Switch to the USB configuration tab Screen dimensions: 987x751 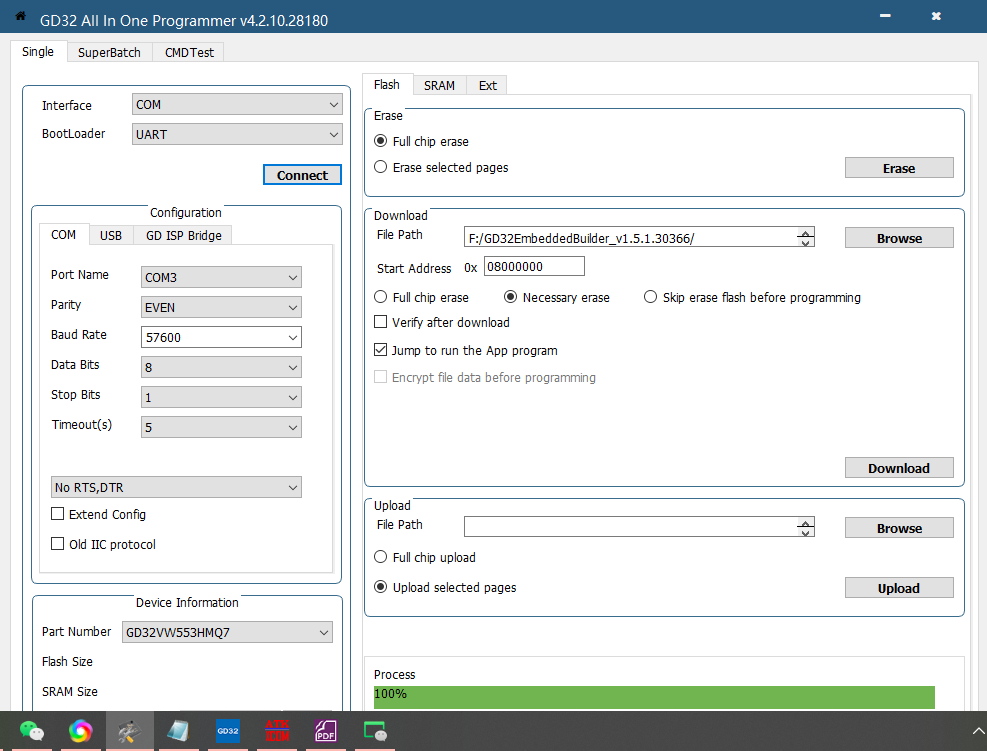111,235
